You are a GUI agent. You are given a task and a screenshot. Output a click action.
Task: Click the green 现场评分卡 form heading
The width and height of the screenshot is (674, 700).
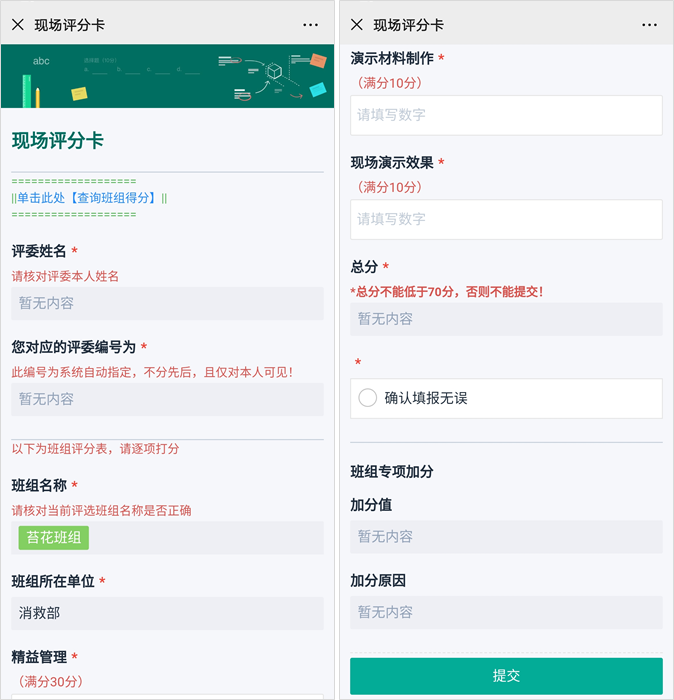click(x=58, y=141)
